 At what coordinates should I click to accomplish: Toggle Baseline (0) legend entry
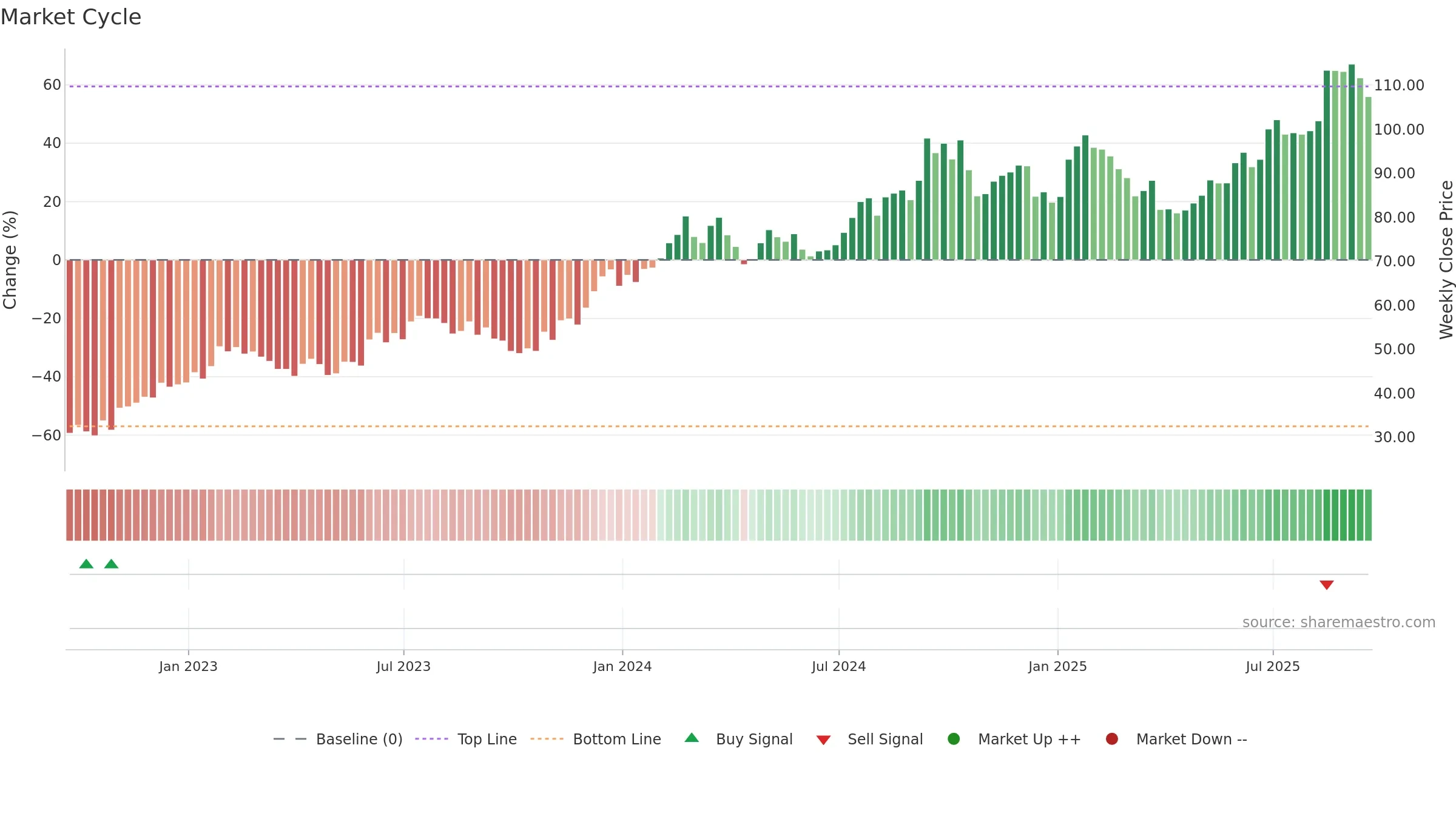coord(338,739)
